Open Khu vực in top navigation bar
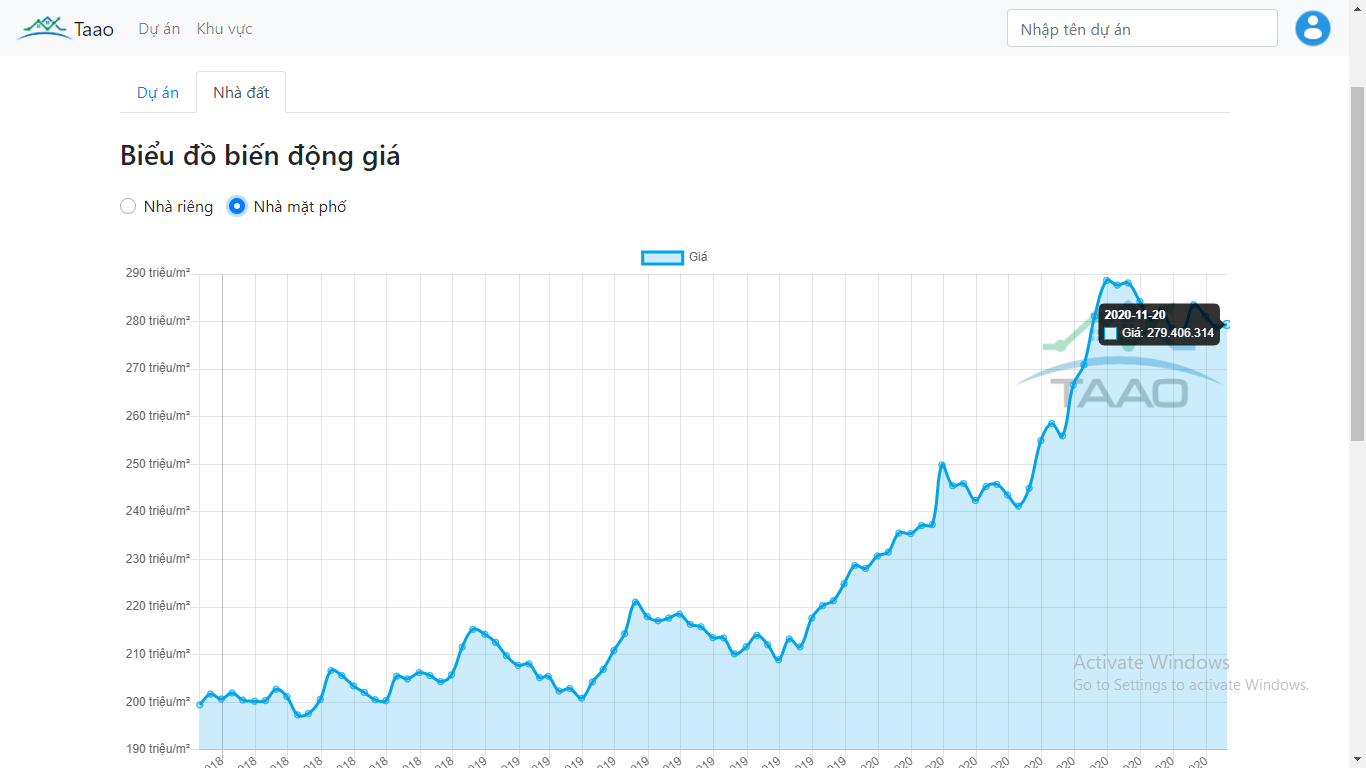Screen dimensions: 1366x768 [x=224, y=29]
